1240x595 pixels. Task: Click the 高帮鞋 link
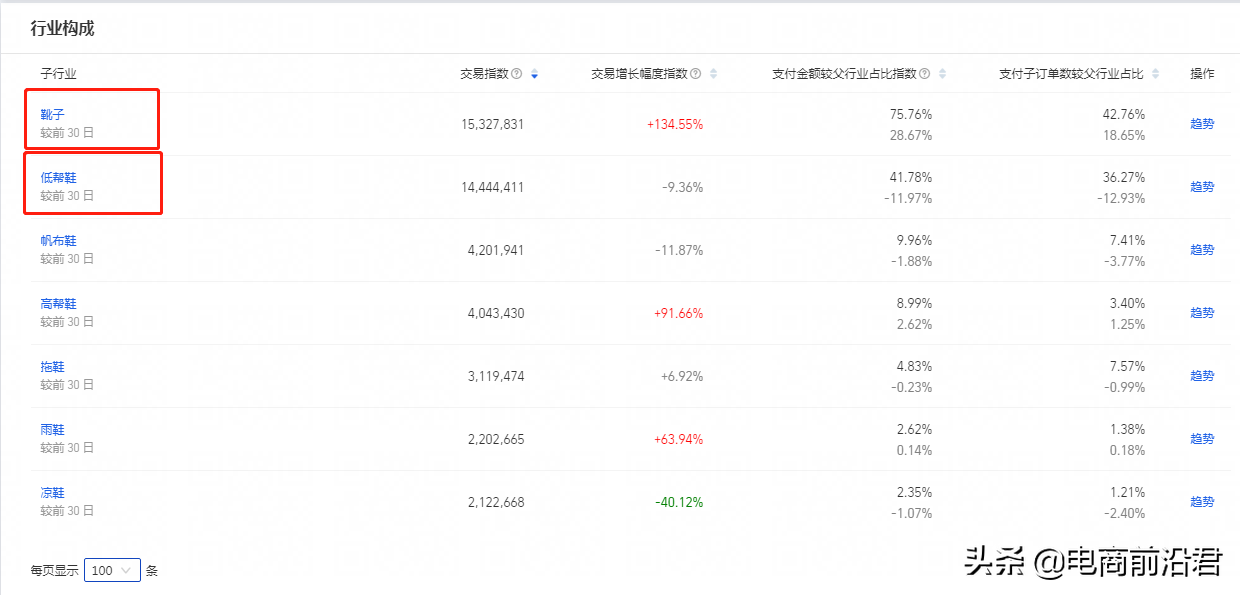click(58, 303)
